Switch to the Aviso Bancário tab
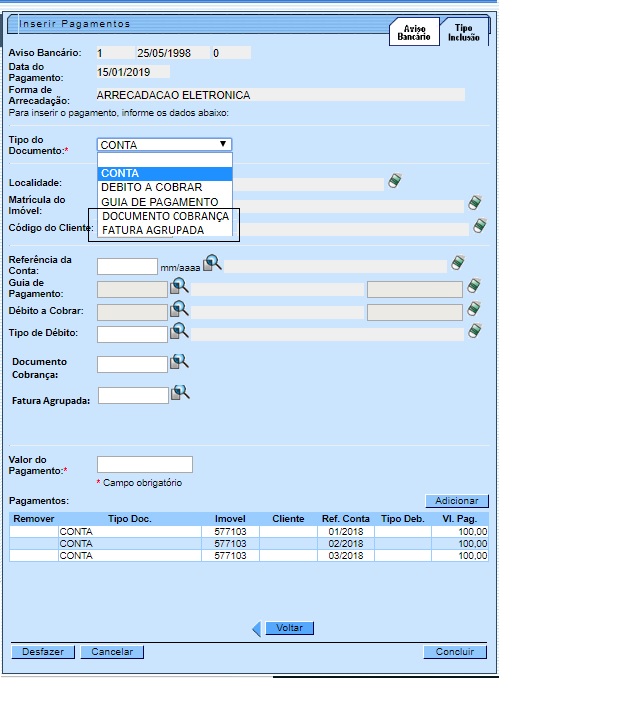 tap(415, 33)
